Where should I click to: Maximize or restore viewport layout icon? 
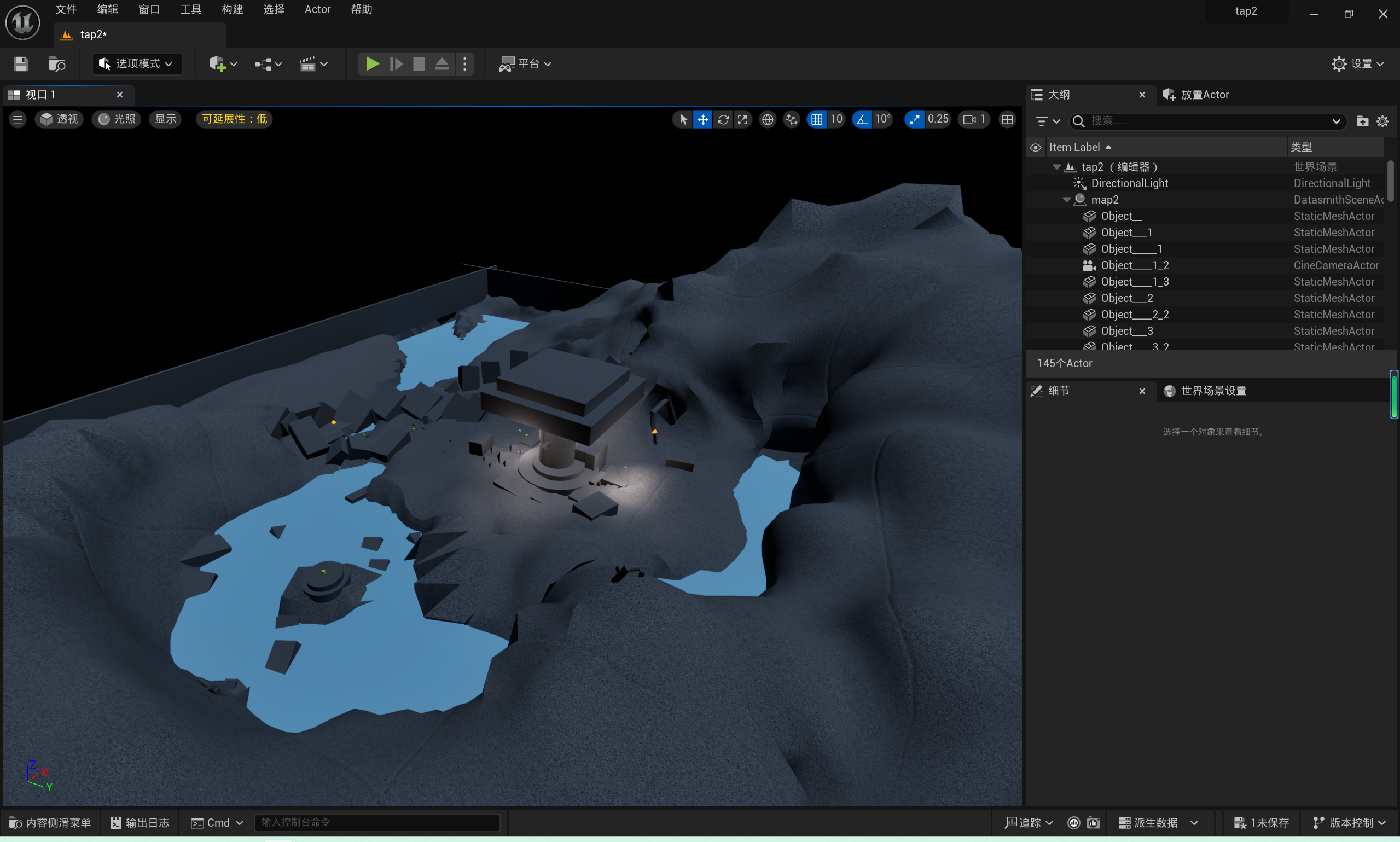click(x=1007, y=119)
